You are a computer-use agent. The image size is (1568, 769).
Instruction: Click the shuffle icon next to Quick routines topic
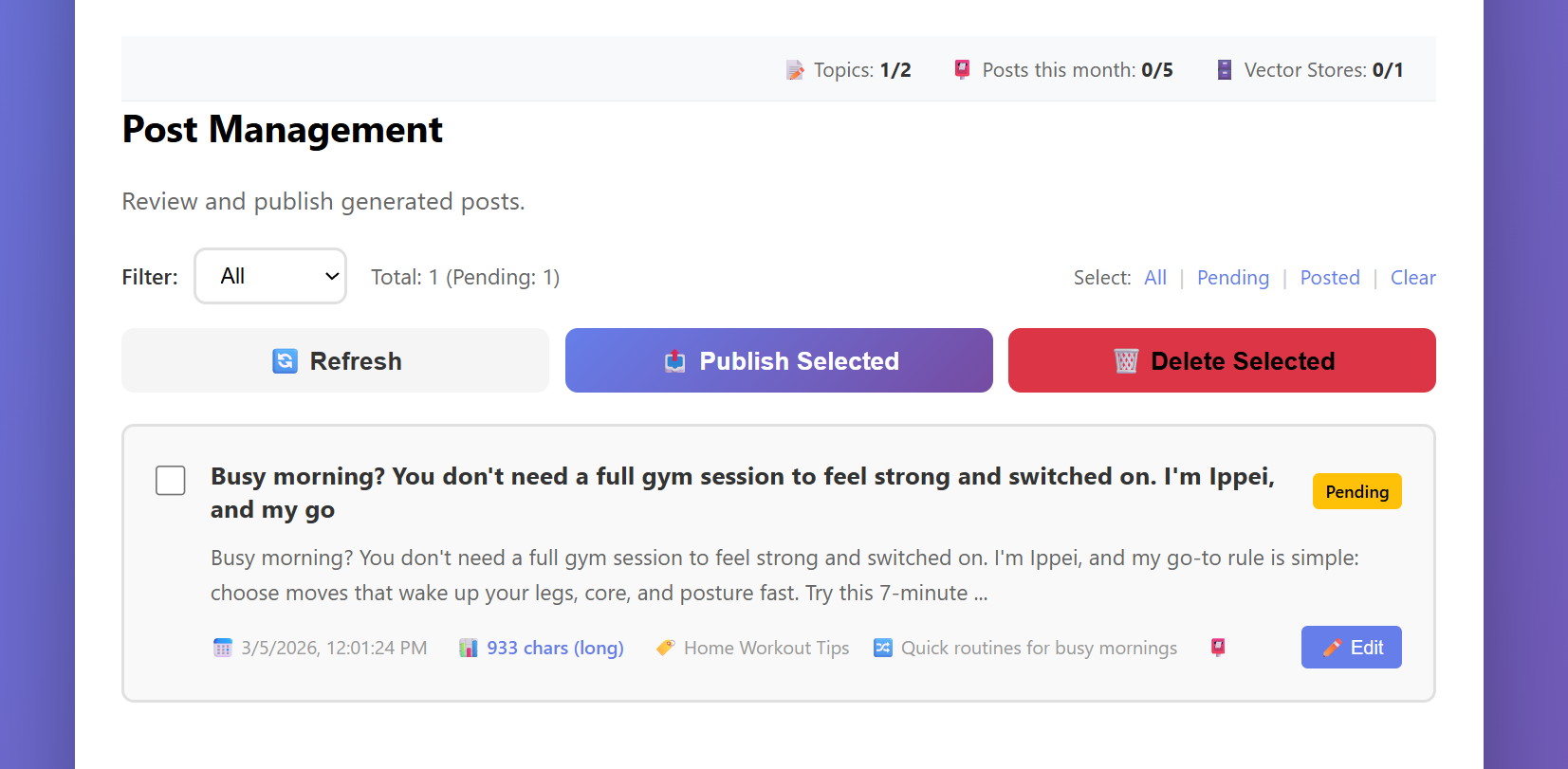click(x=882, y=648)
